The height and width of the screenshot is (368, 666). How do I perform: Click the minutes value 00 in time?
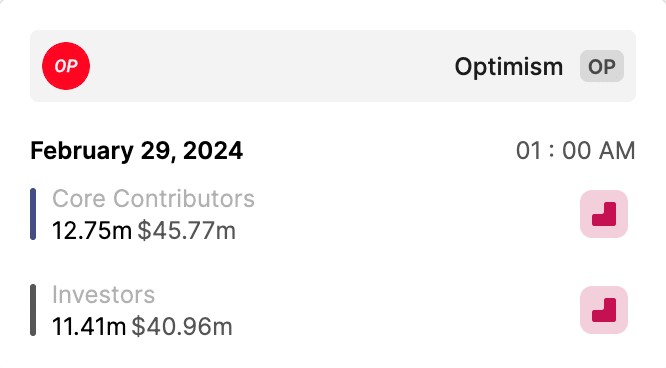coord(576,151)
